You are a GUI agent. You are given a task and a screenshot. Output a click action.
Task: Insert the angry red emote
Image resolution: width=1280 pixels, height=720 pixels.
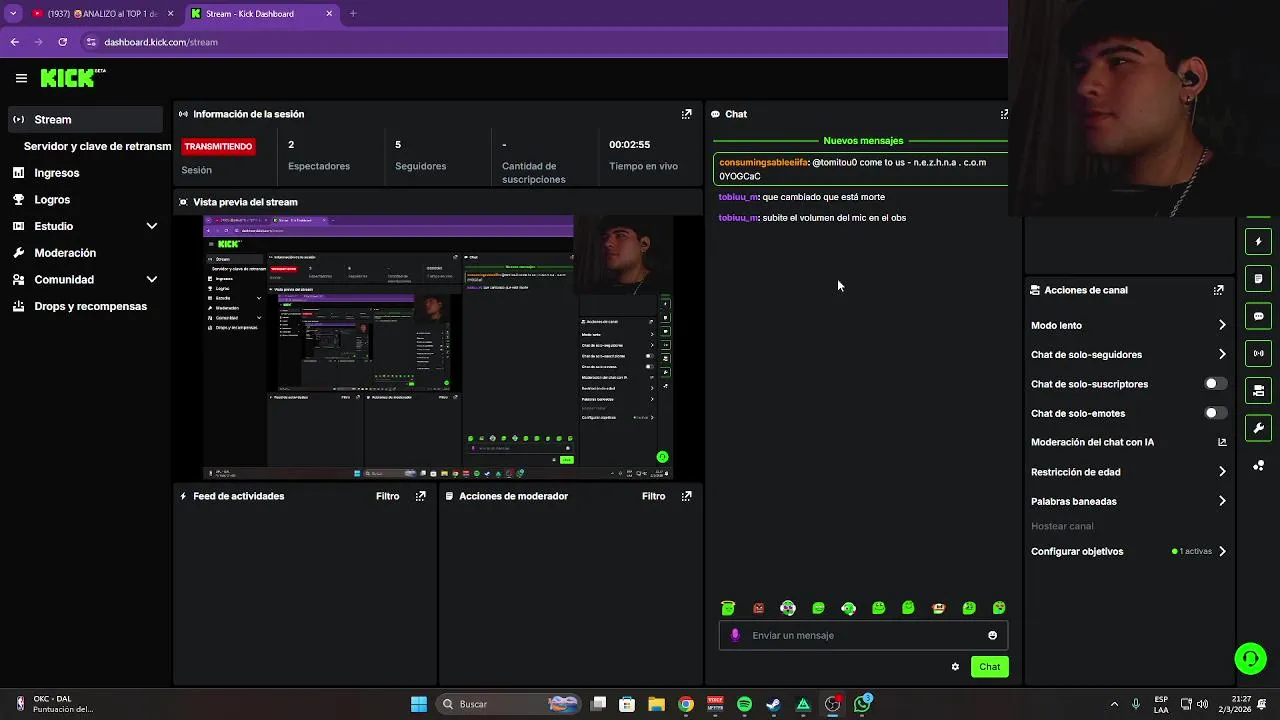coord(758,608)
